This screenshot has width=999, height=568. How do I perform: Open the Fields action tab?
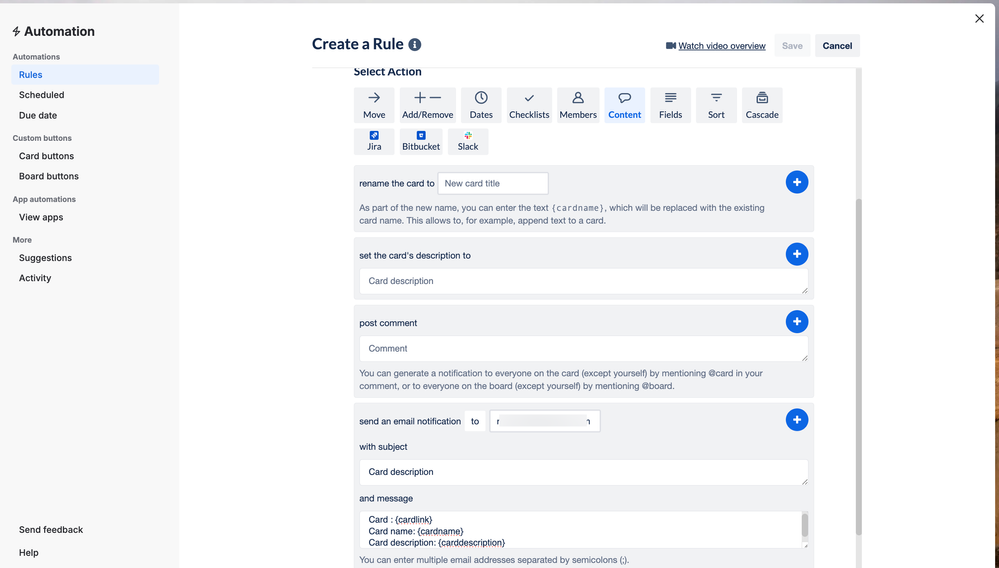670,105
